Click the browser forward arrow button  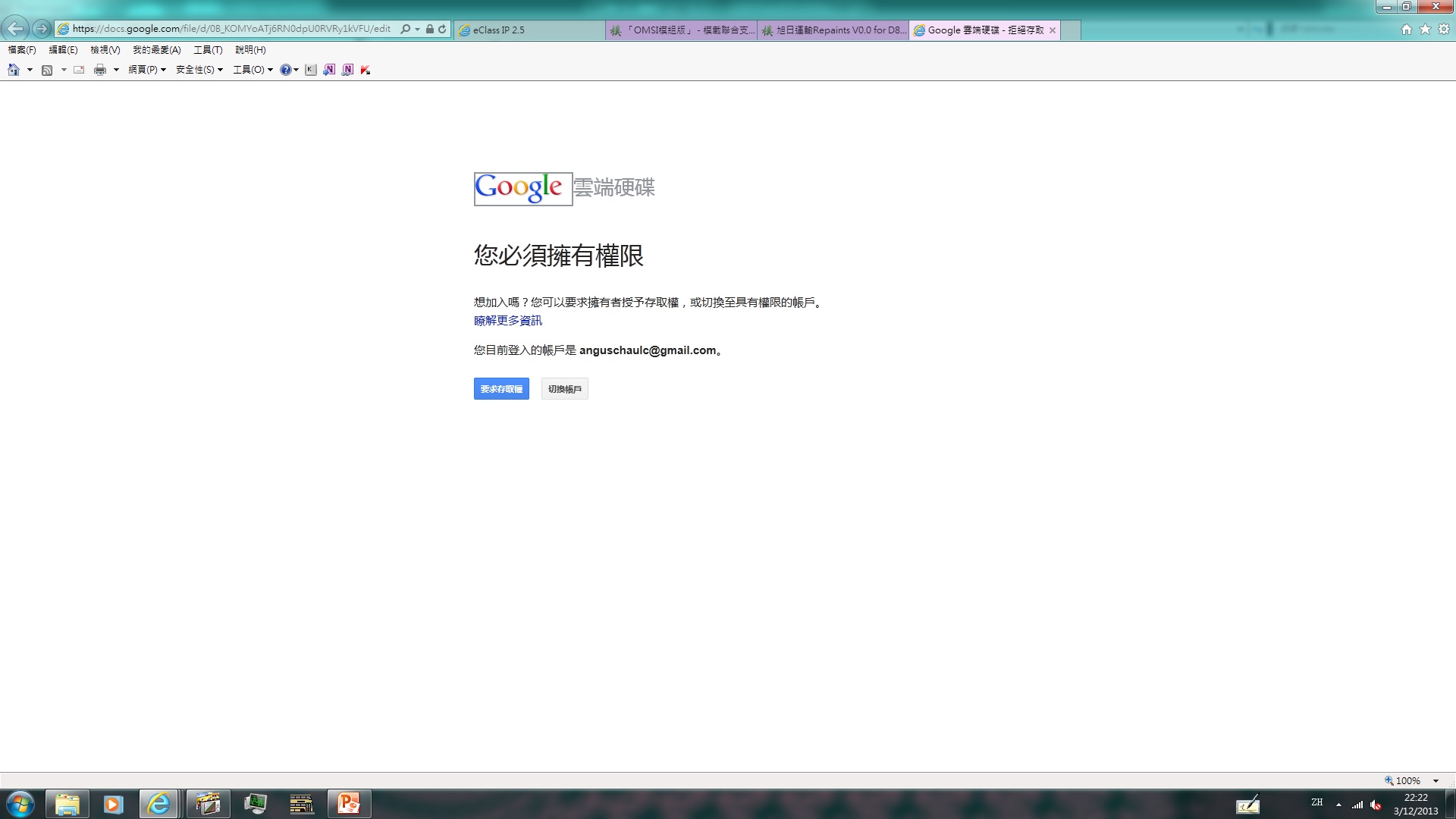point(42,29)
